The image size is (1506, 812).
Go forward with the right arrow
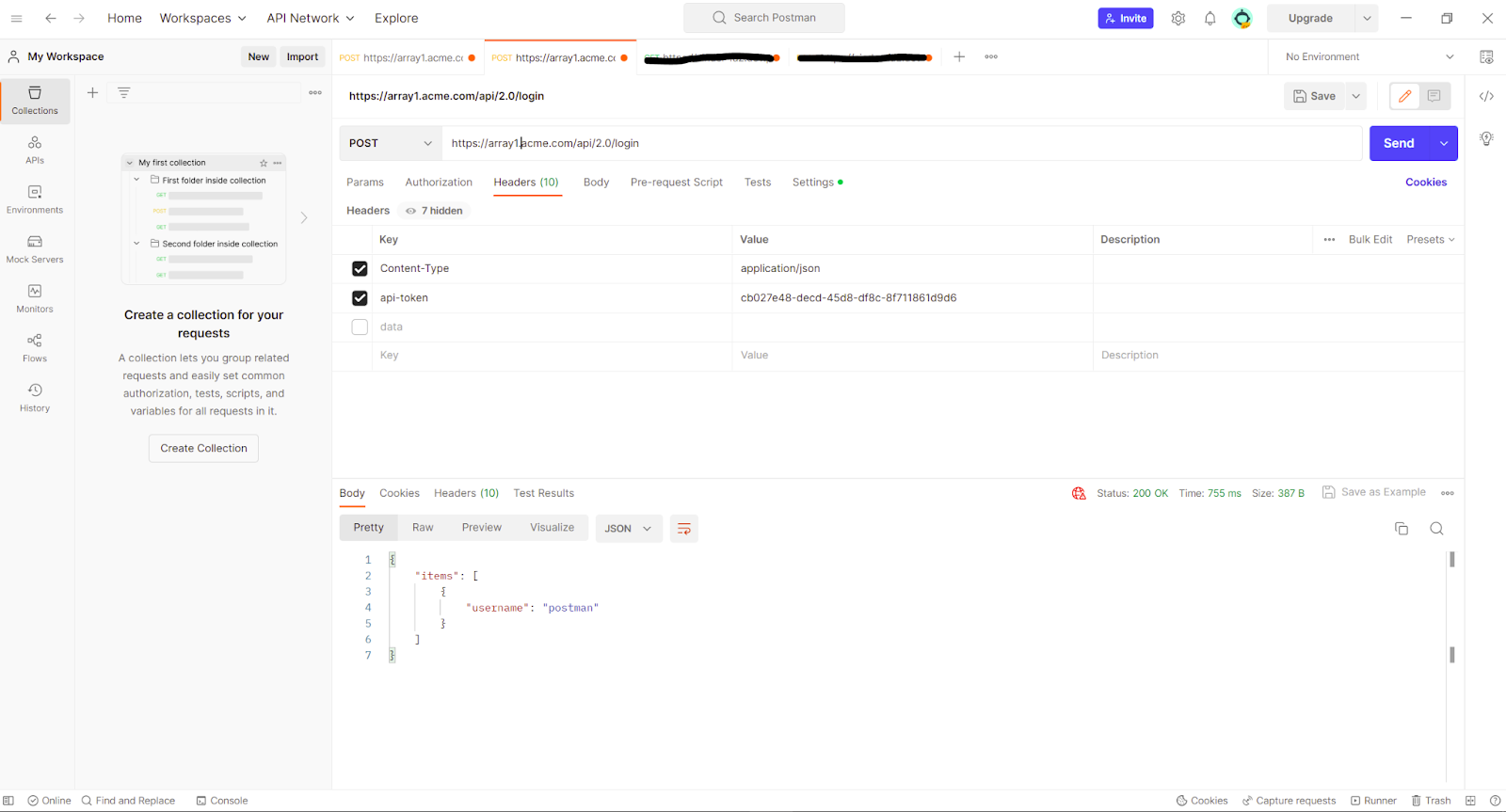tap(79, 18)
